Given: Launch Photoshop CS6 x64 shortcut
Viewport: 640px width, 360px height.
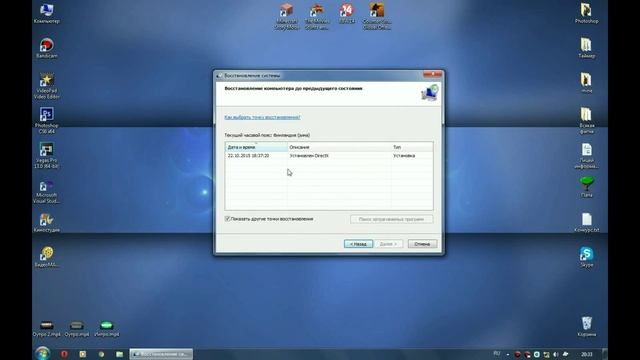Looking at the screenshot, I should (47, 121).
